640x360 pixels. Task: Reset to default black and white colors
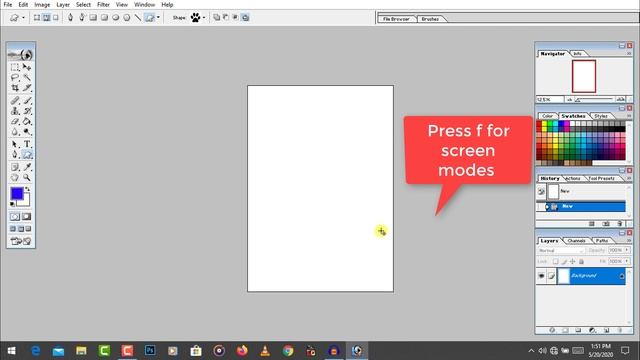click(13, 204)
